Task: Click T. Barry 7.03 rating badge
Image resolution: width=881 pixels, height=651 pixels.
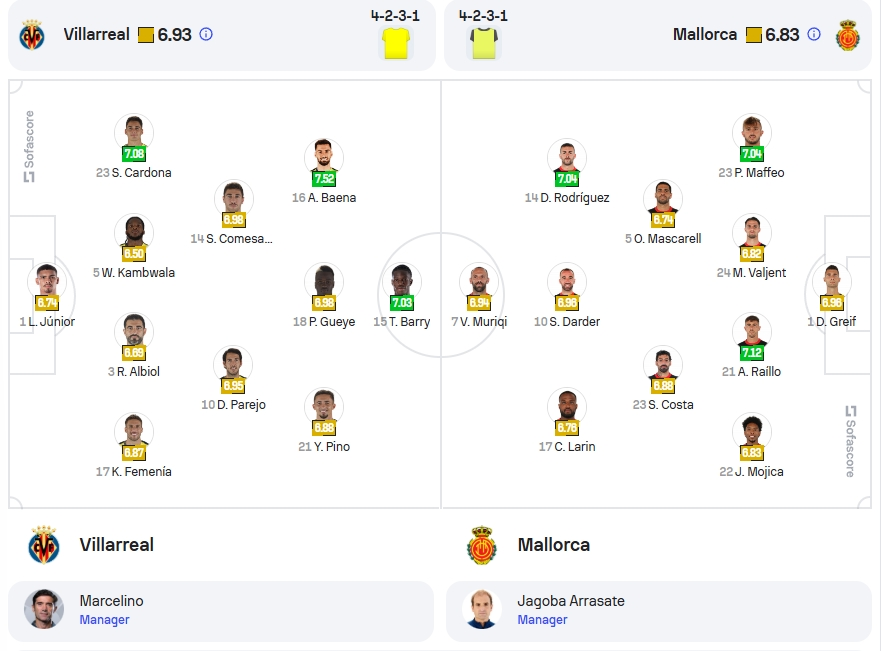Action: pyautogui.click(x=402, y=303)
